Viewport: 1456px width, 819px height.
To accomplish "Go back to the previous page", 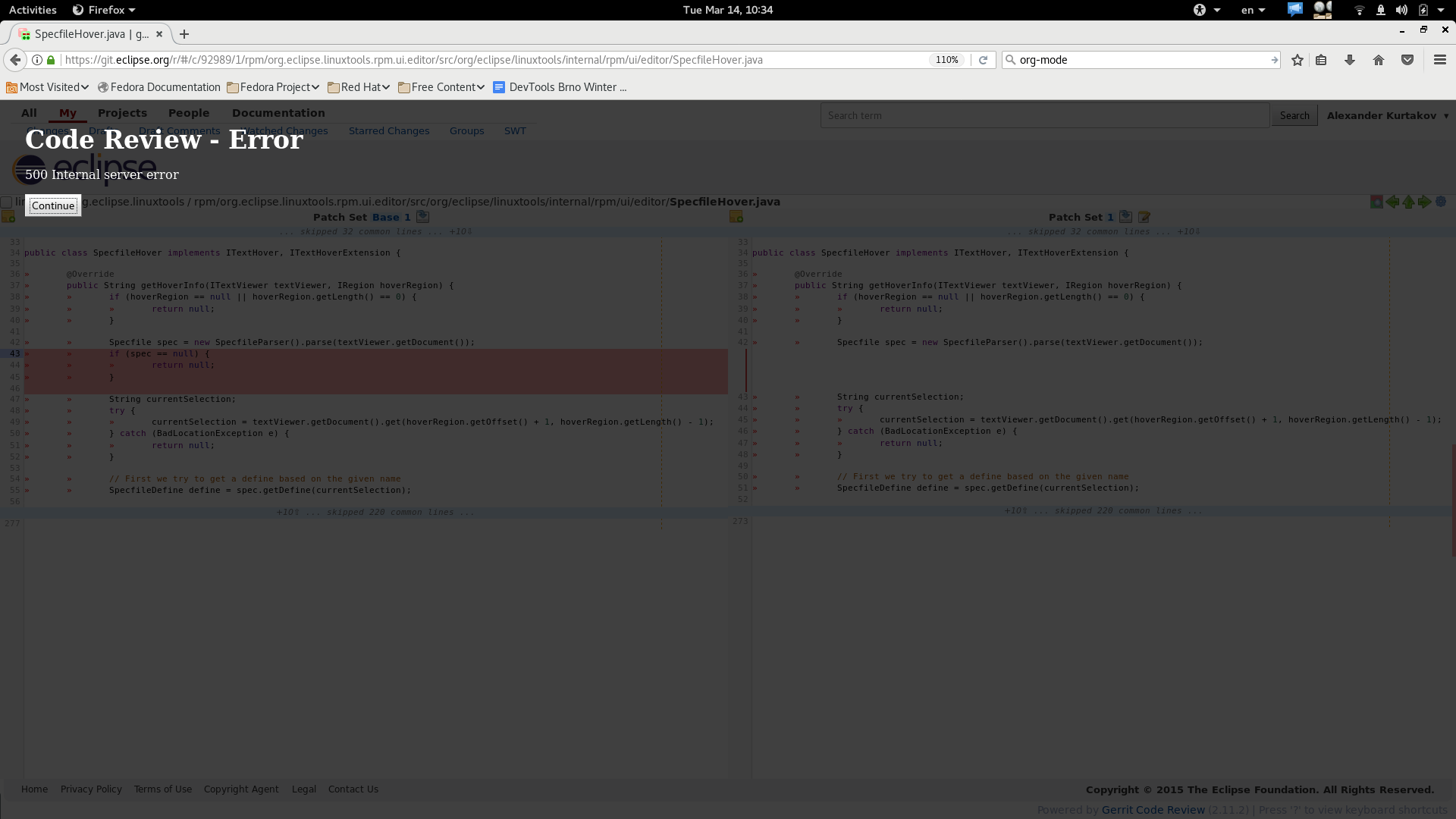I will point(15,60).
